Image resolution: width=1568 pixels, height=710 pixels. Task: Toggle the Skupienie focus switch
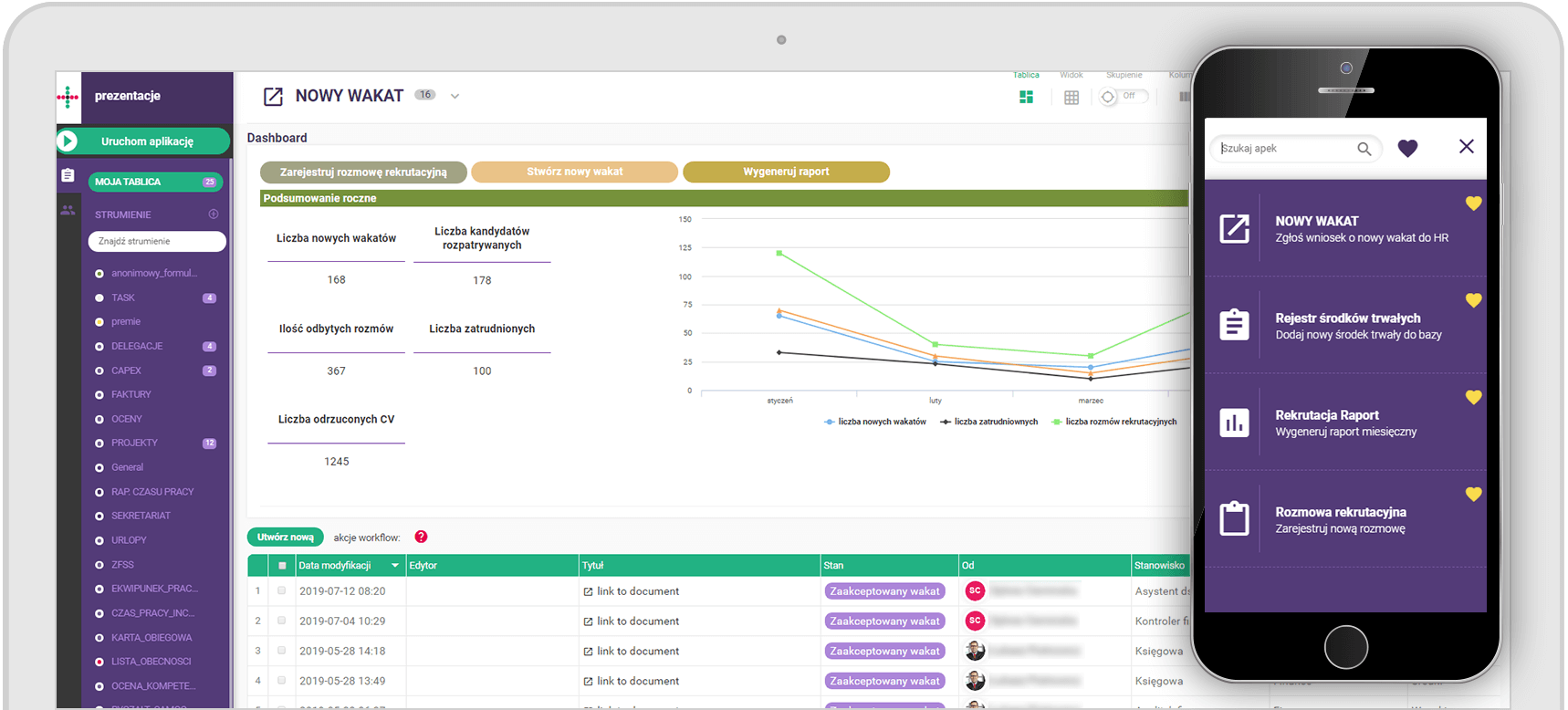coord(1124,96)
